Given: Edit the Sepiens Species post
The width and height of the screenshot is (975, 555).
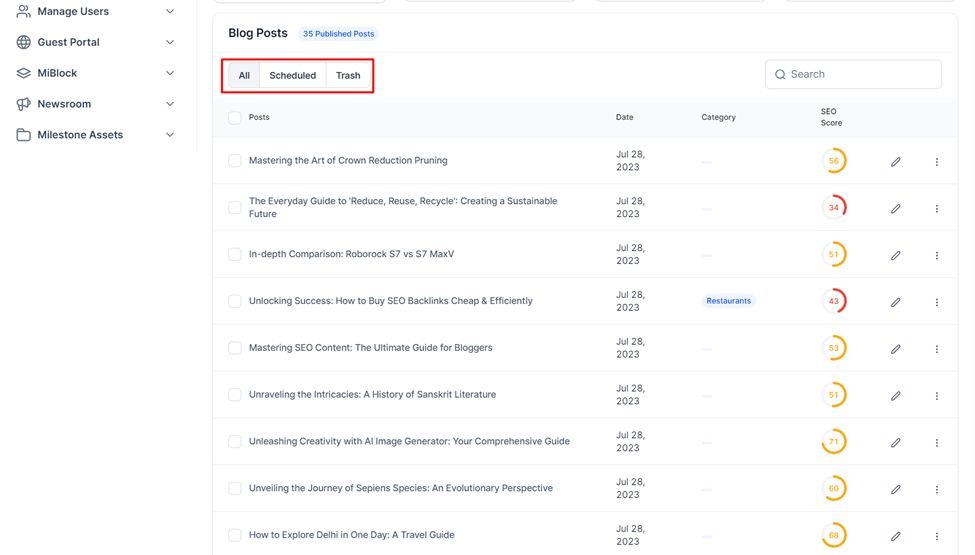Looking at the screenshot, I should [895, 490].
